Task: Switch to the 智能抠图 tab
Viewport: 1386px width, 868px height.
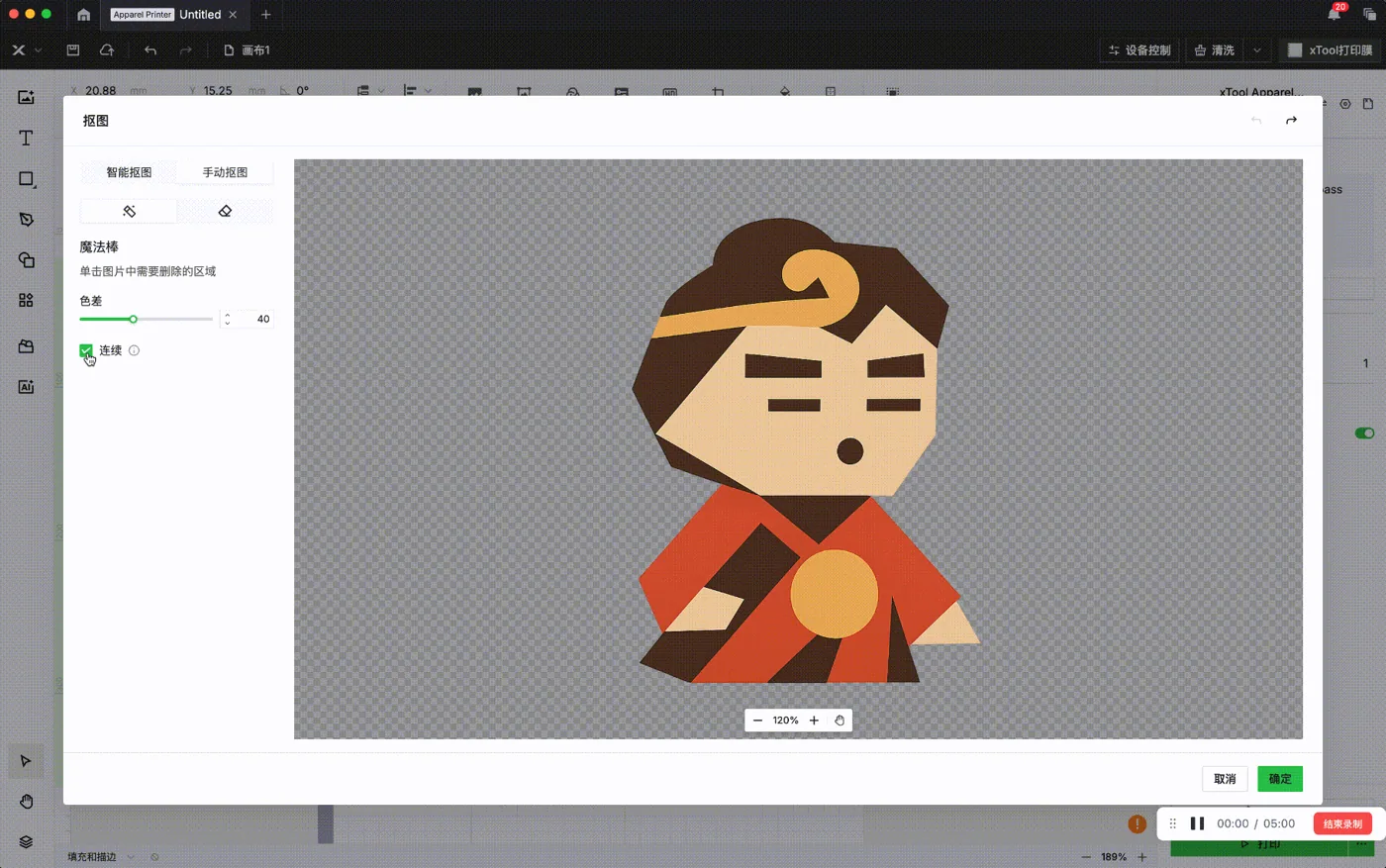Action: pyautogui.click(x=129, y=172)
